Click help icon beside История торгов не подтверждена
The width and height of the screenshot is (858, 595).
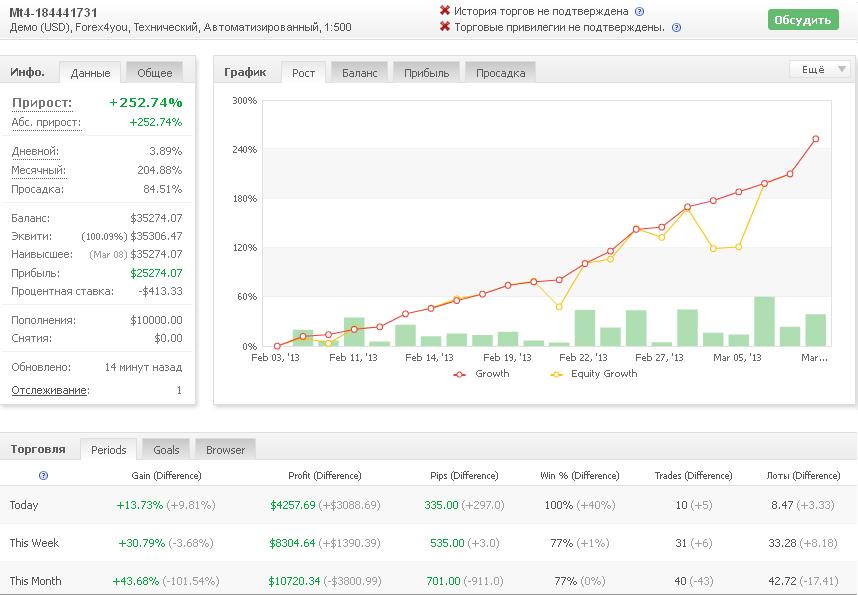coord(639,11)
